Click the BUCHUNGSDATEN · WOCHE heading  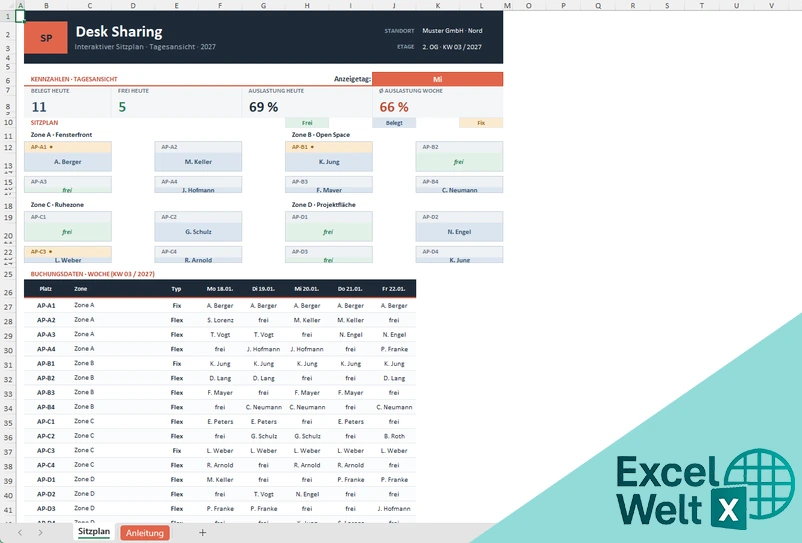click(x=92, y=274)
